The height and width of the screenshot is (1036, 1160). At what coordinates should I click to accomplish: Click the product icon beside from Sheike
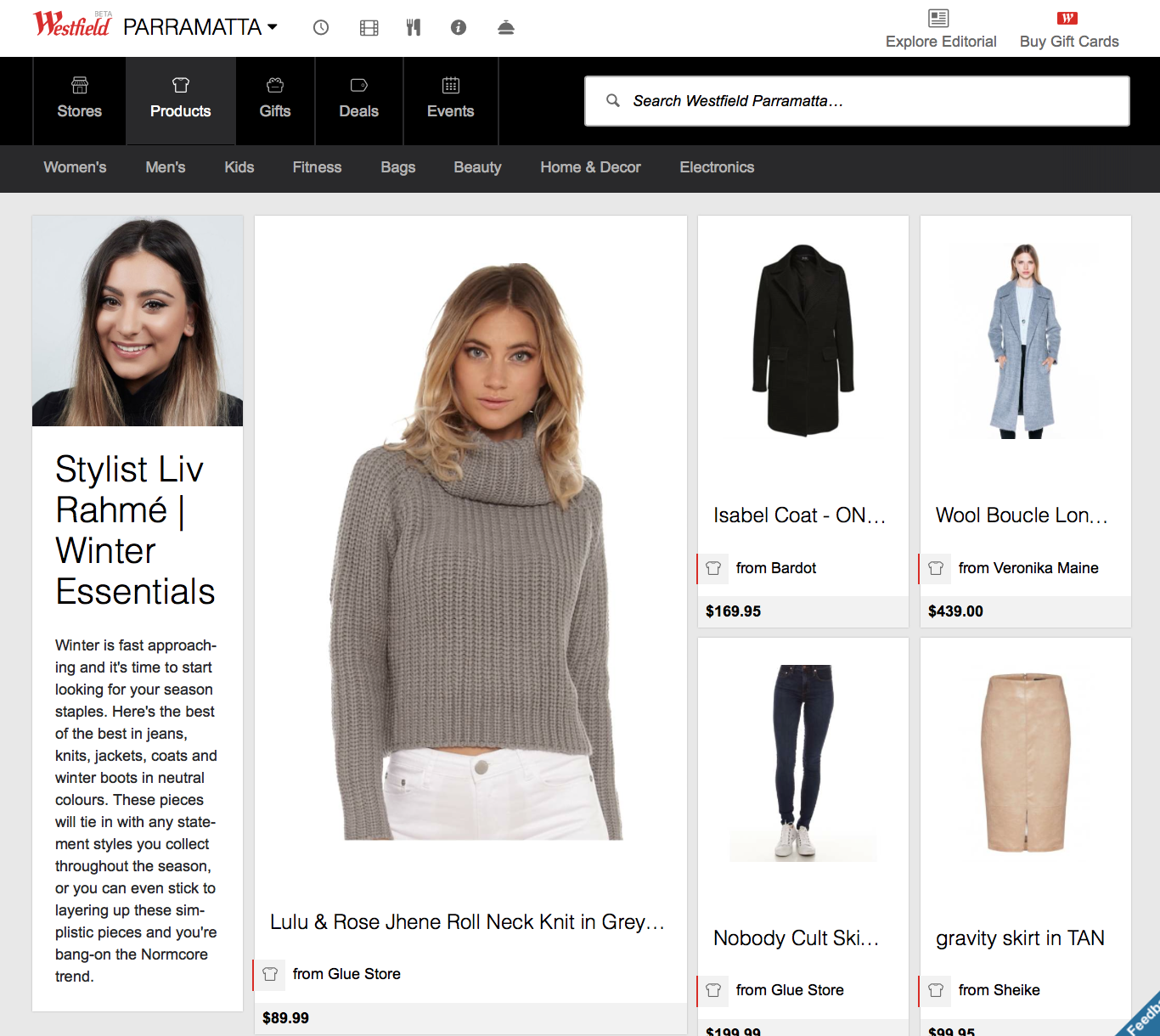(x=936, y=990)
